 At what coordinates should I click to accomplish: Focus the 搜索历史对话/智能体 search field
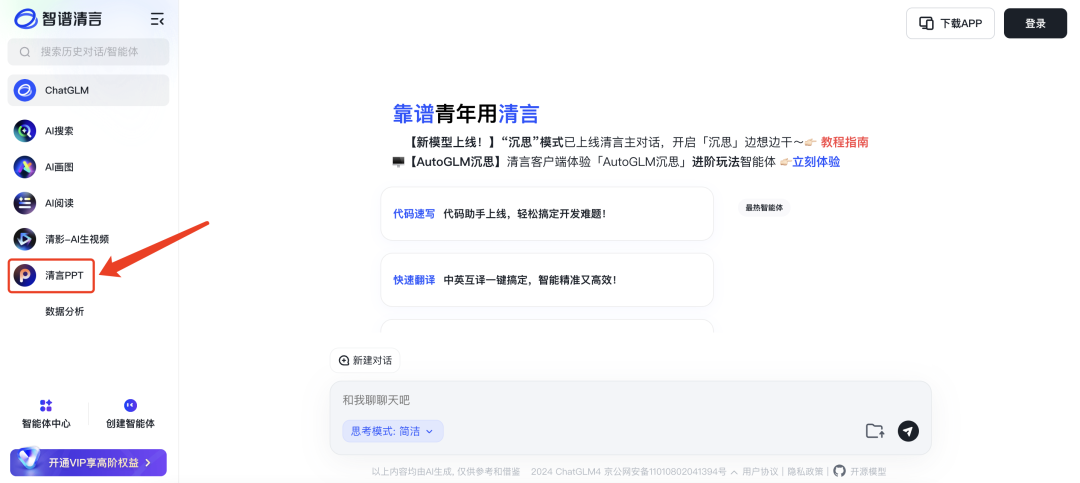88,52
